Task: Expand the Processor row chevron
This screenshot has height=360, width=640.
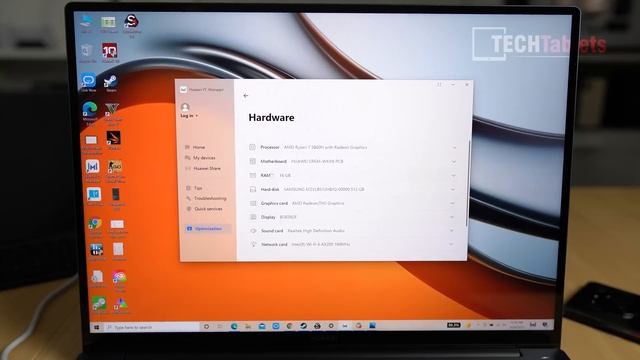Action: pyautogui.click(x=454, y=147)
